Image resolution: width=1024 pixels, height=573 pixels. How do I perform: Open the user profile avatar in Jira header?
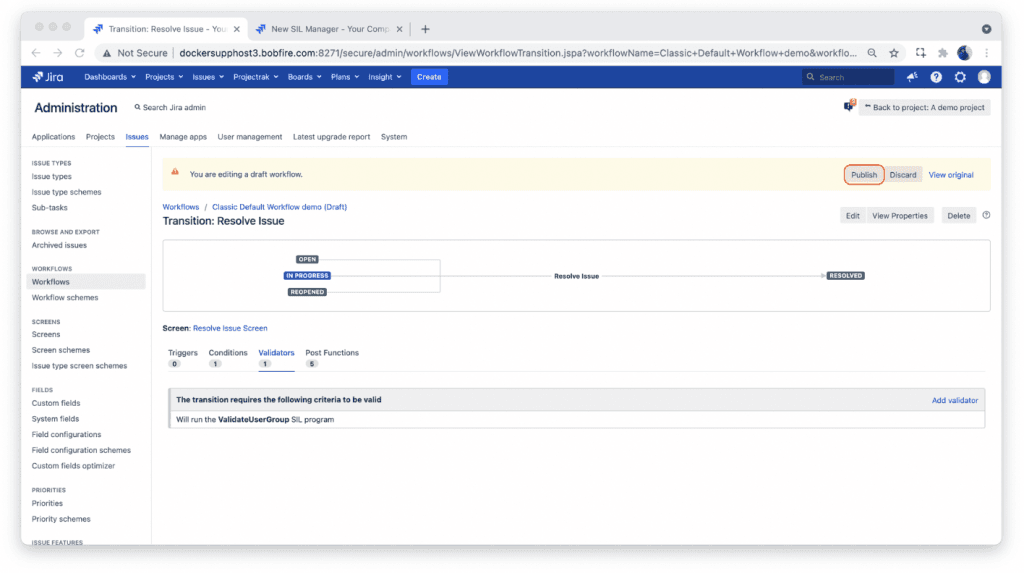tap(984, 77)
